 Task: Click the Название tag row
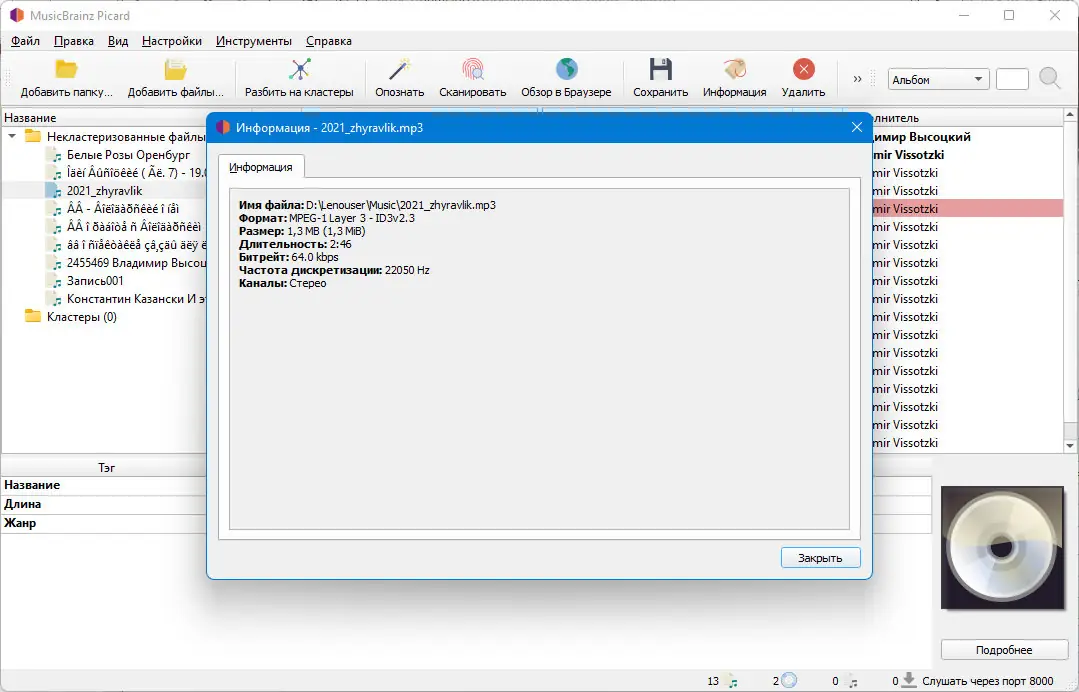coord(104,485)
